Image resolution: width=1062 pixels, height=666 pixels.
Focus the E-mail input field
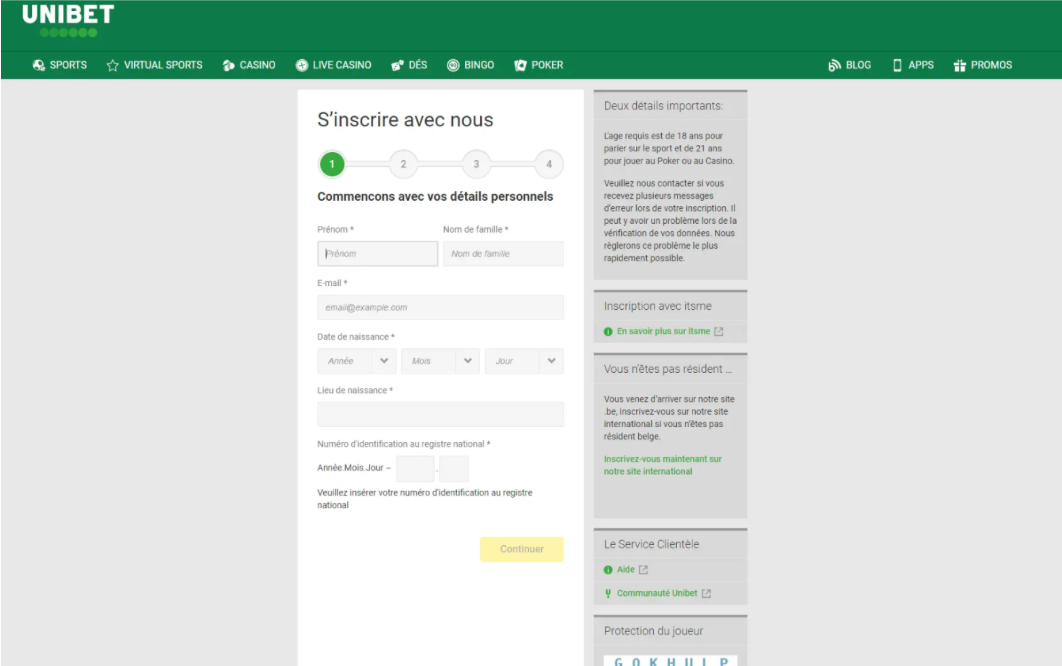tap(440, 308)
